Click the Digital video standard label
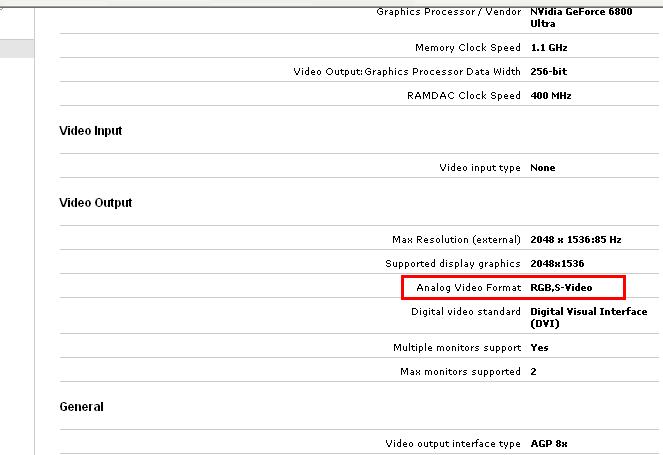The width and height of the screenshot is (663, 455). [466, 312]
